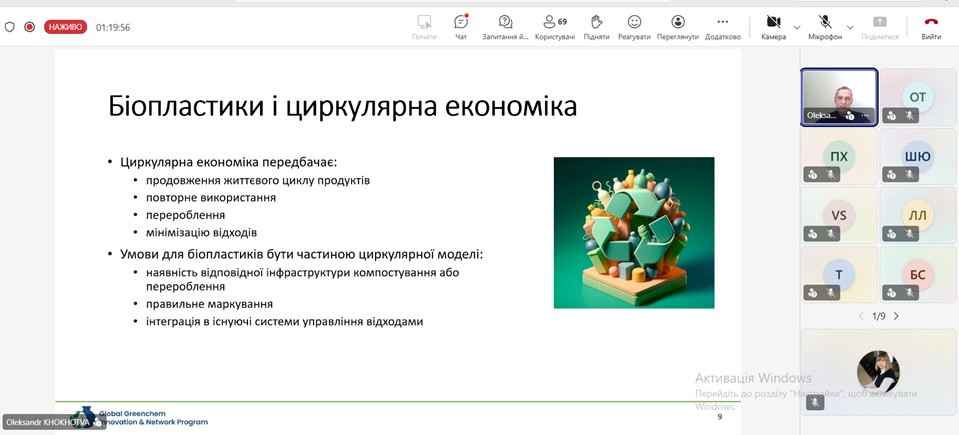959x435 pixels.
Task: Expand the camera options chevron
Action: [797, 27]
